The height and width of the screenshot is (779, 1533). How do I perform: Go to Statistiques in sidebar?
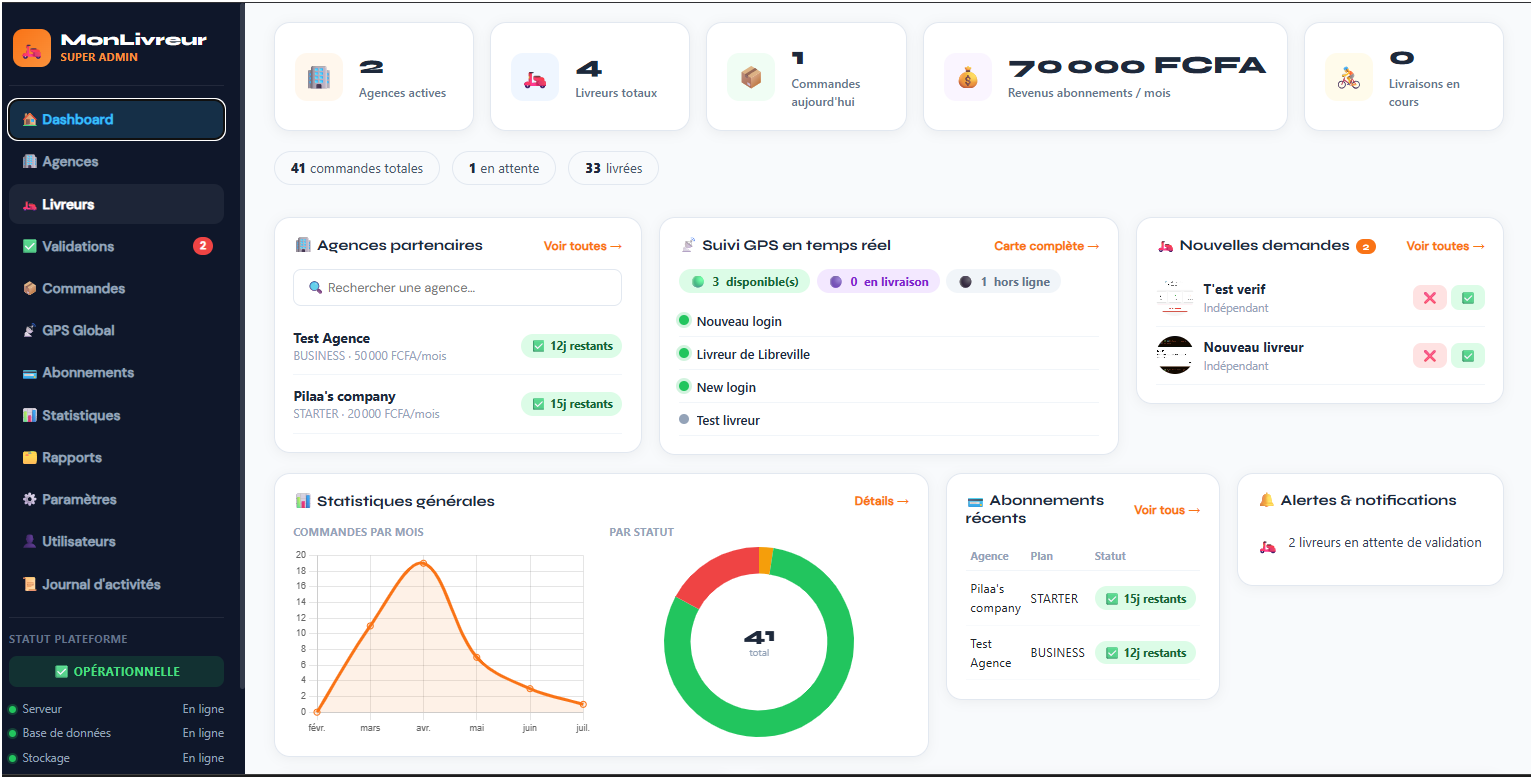pos(116,415)
